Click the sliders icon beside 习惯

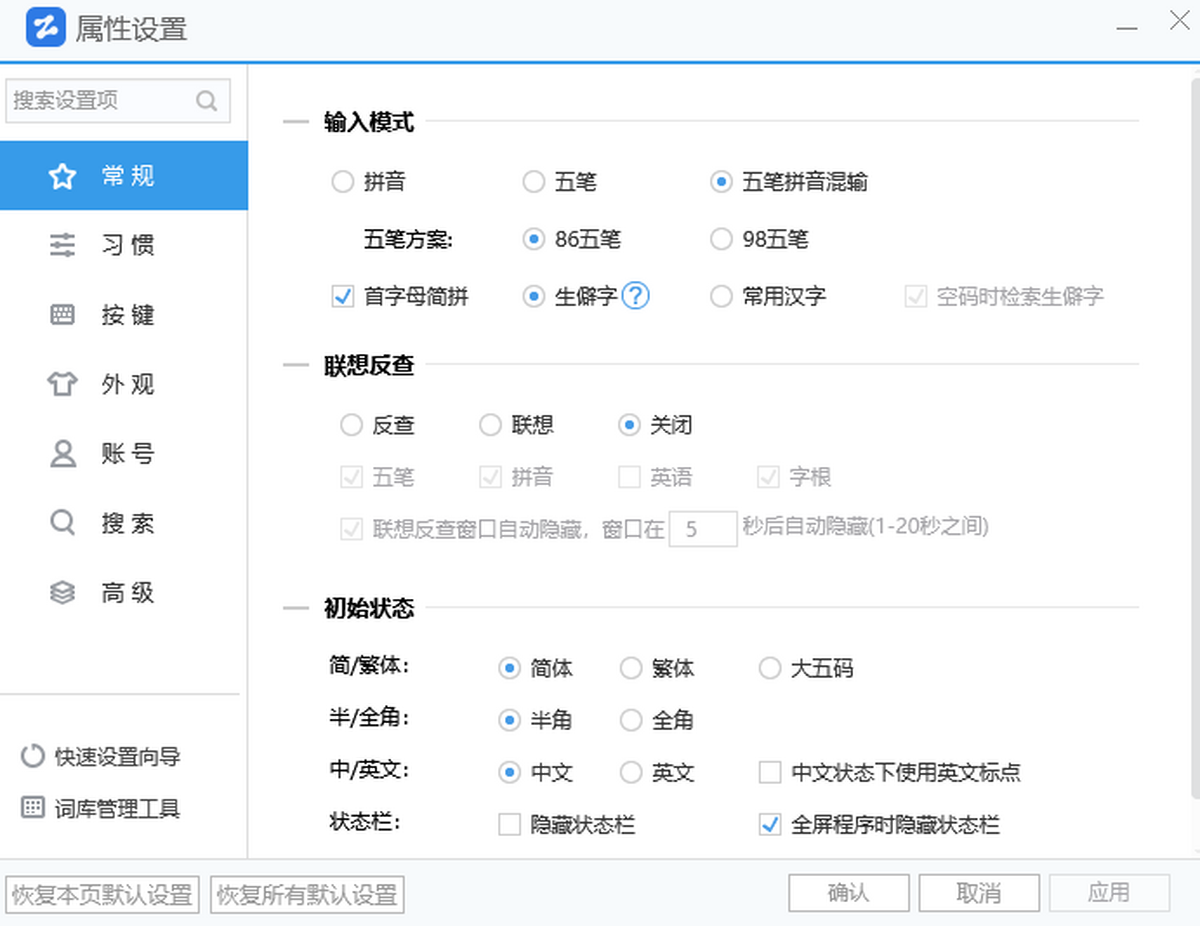(62, 245)
